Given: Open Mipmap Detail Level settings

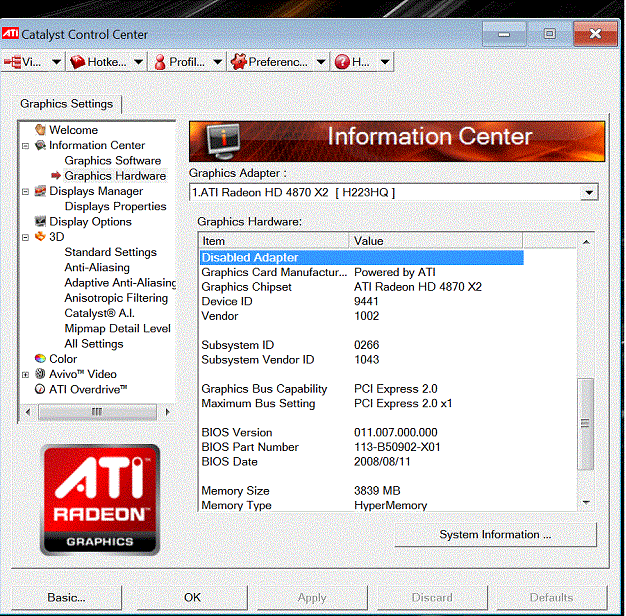Looking at the screenshot, I should pyautogui.click(x=117, y=328).
